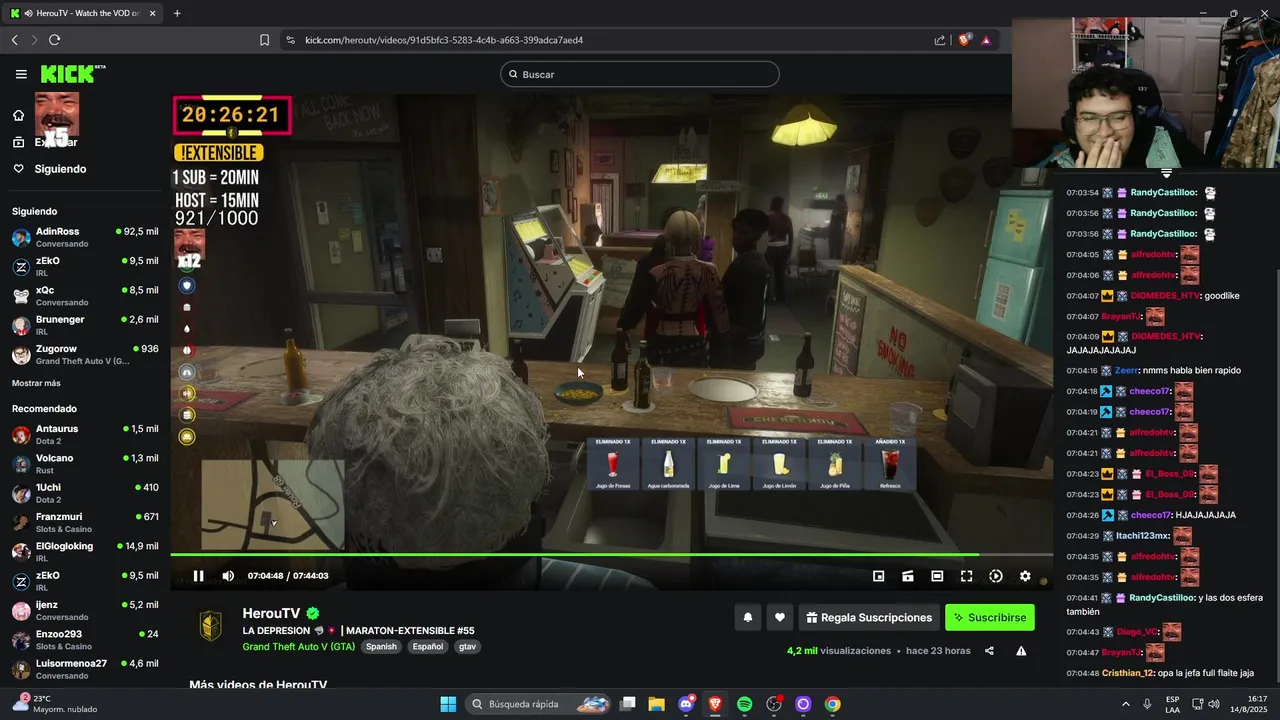Open the browser share icon
The width and height of the screenshot is (1280, 720).
click(x=940, y=40)
